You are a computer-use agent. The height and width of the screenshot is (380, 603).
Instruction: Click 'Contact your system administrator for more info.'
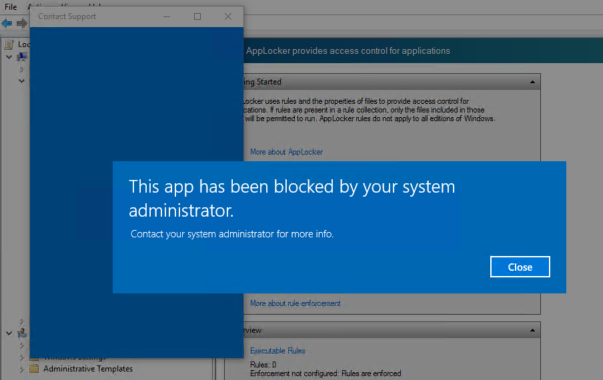(232, 234)
